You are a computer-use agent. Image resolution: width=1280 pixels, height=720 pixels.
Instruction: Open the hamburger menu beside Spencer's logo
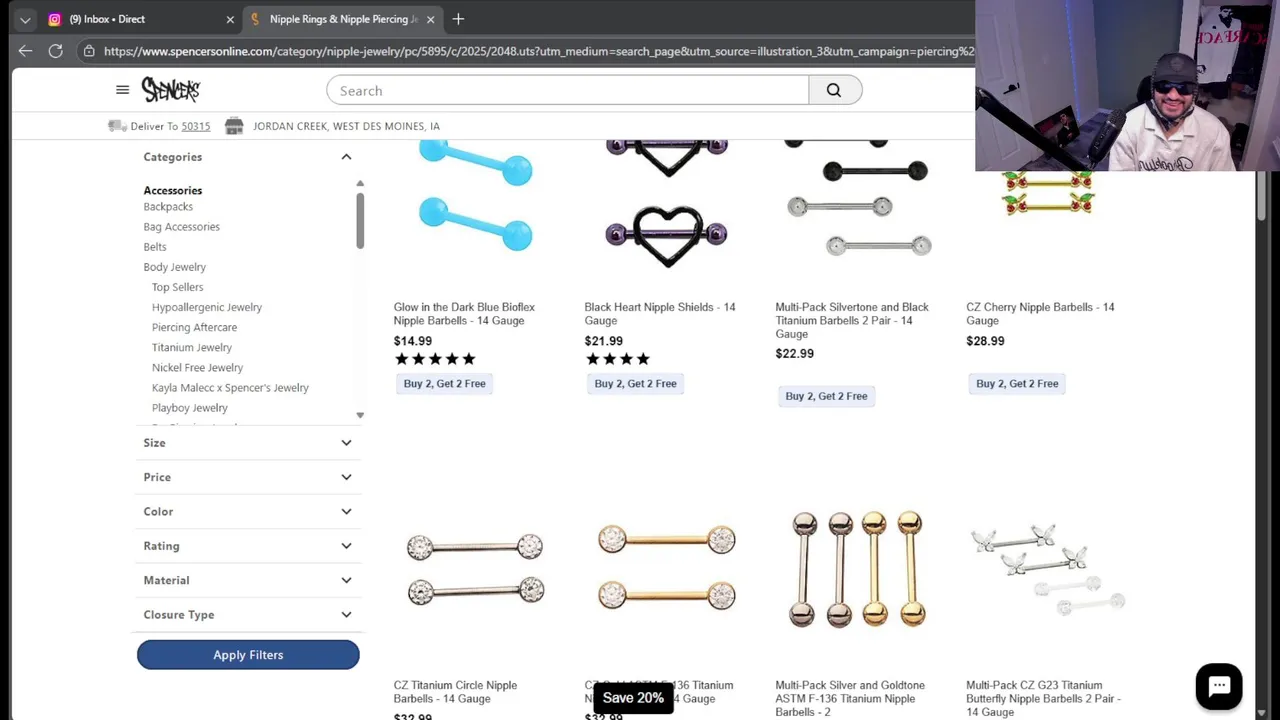(122, 90)
